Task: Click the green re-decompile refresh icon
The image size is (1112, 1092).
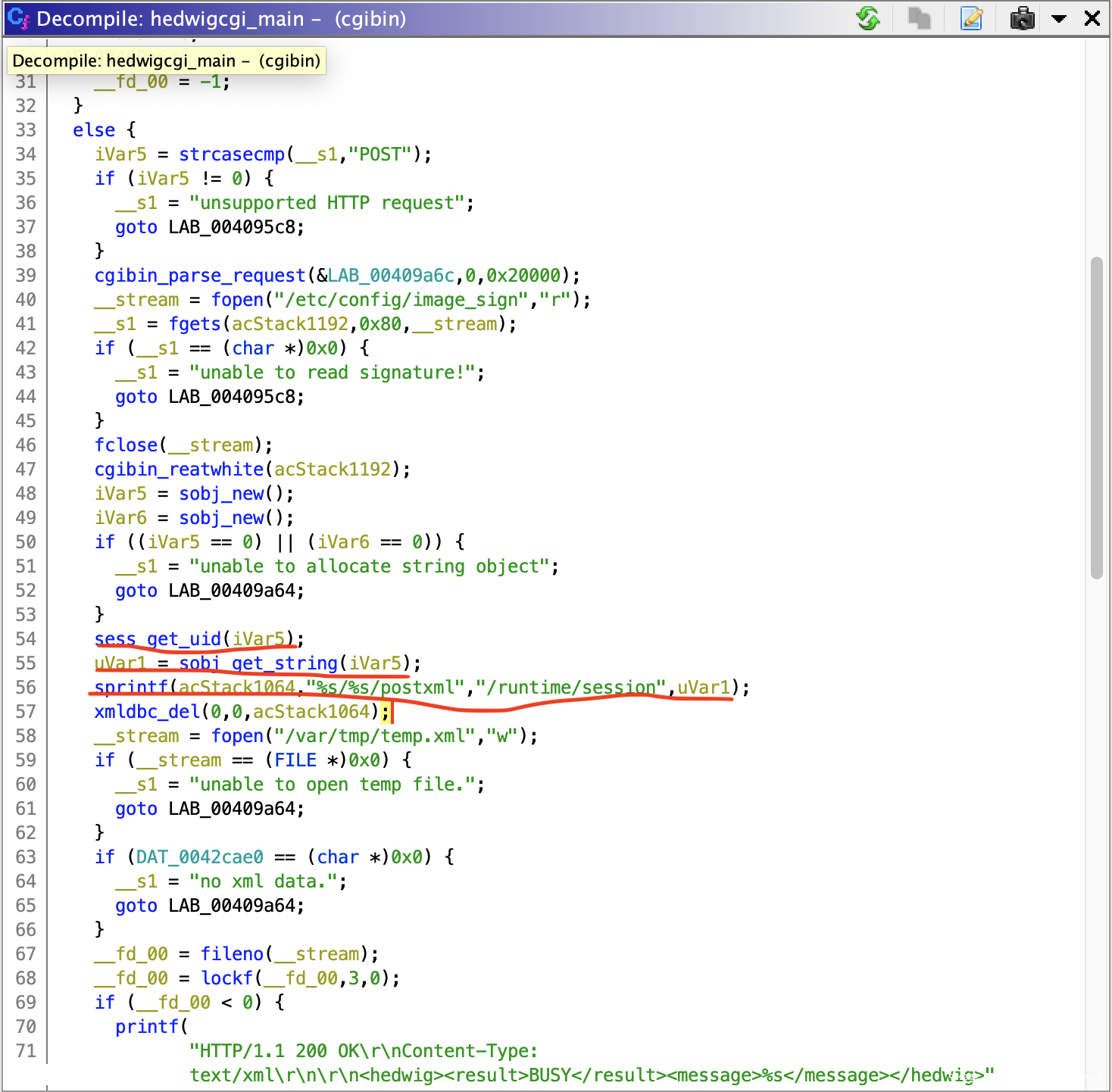Action: 868,18
